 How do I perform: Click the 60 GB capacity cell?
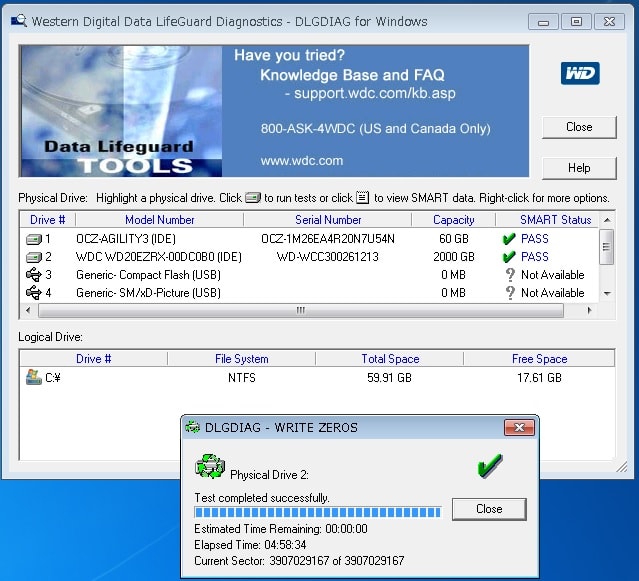pos(454,239)
